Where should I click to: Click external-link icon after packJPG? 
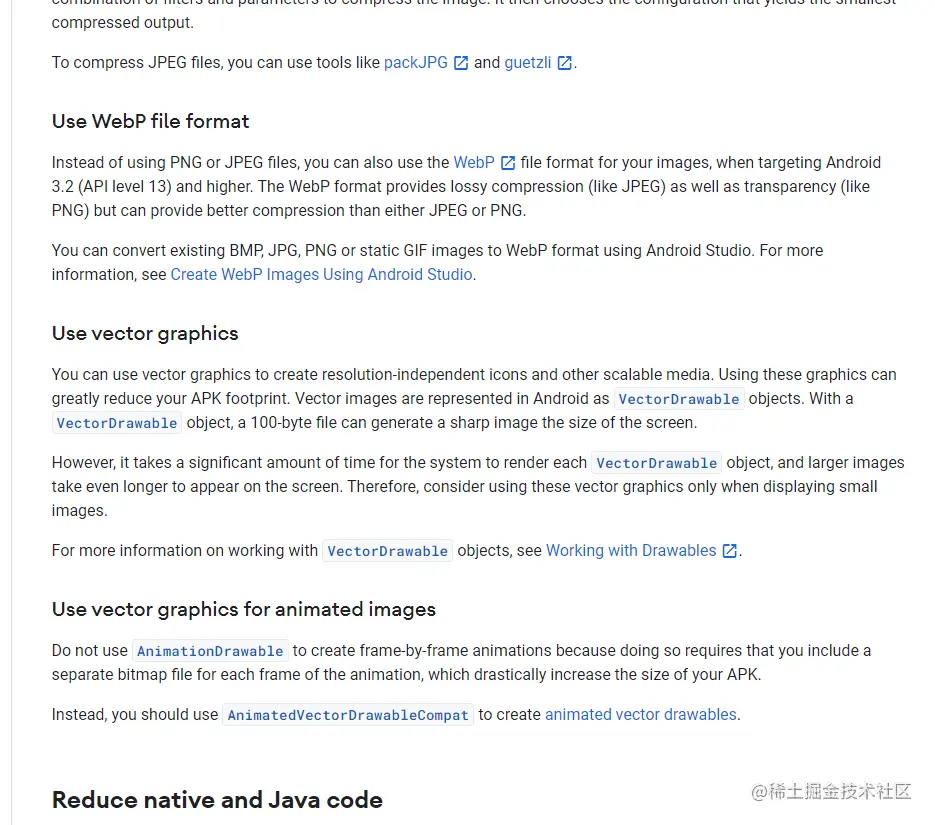coord(461,63)
